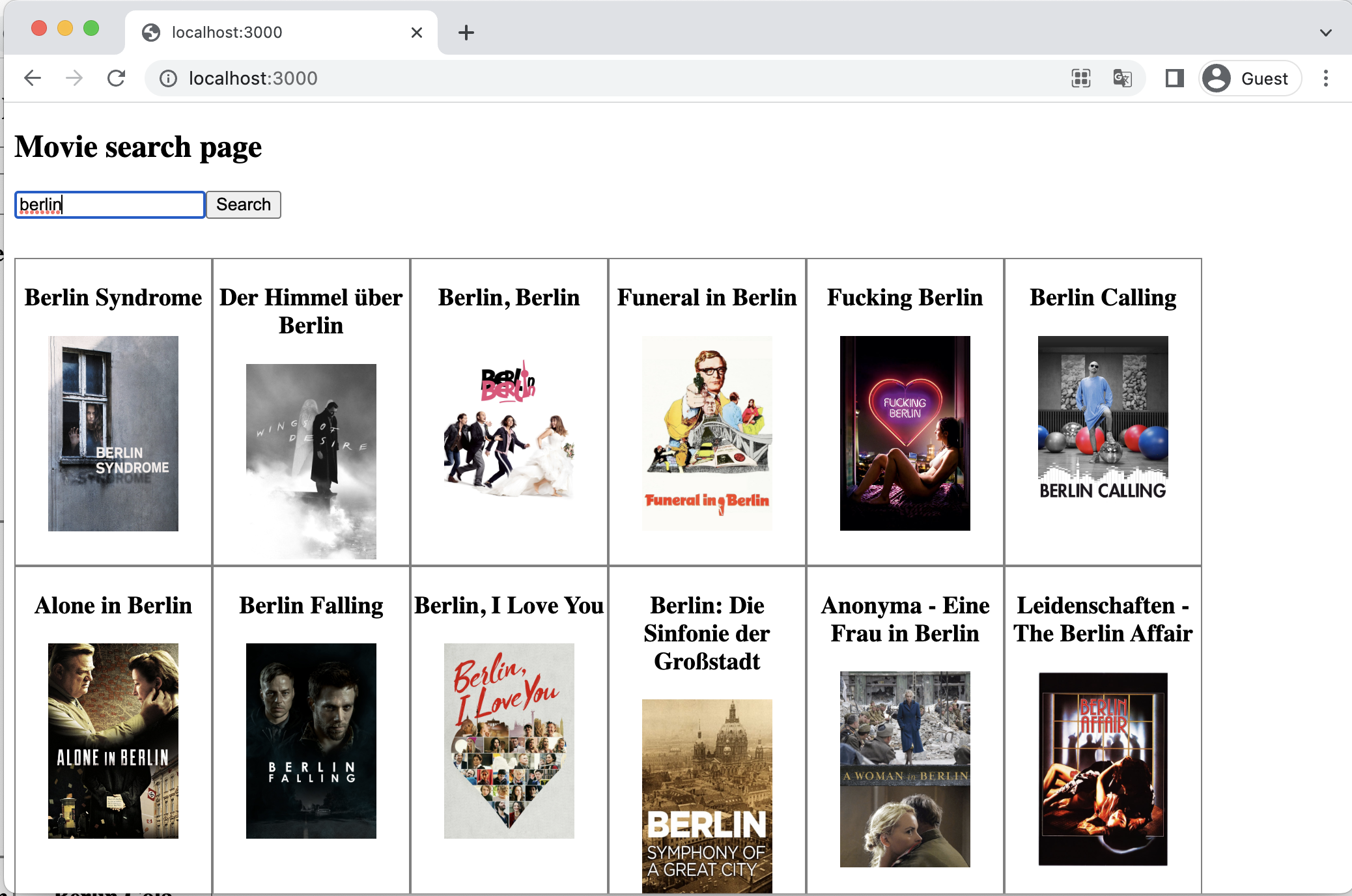
Task: Click the Search button
Action: (244, 204)
